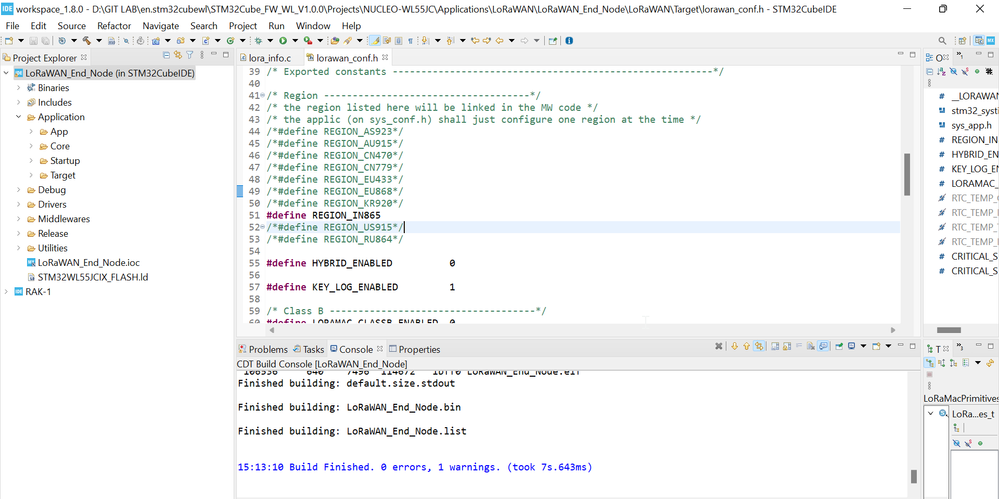999x499 pixels.
Task: Expand the Middlewares folder node
Action: pos(18,219)
